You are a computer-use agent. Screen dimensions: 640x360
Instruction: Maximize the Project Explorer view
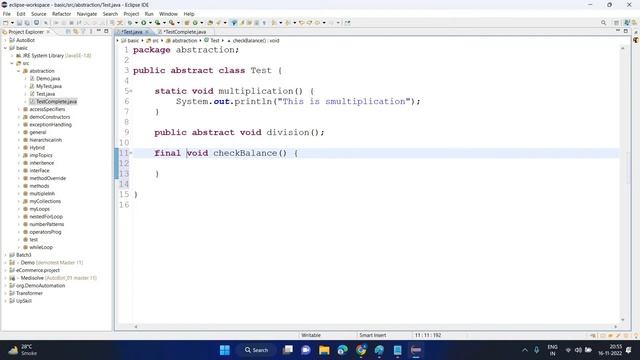[x=106, y=31]
